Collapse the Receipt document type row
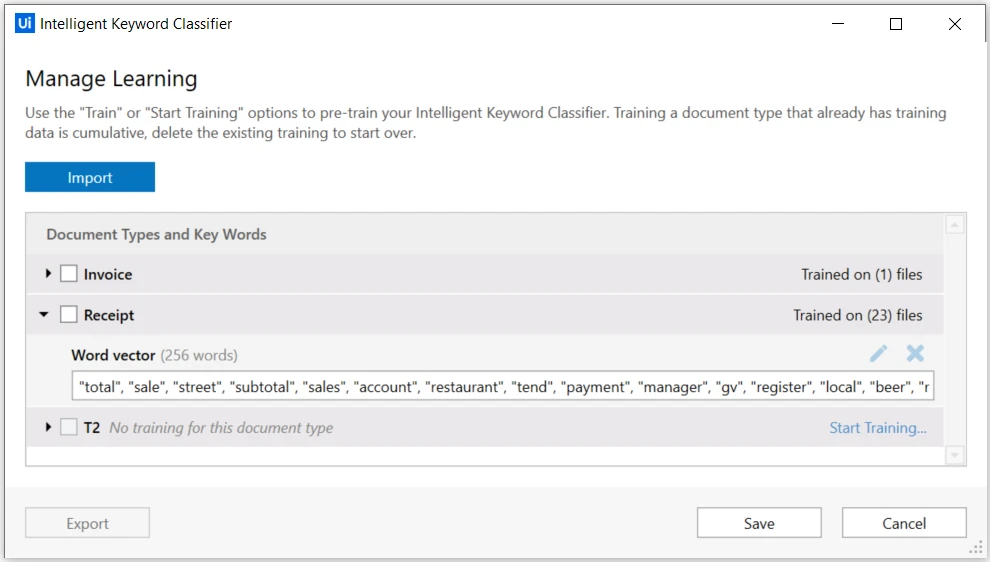The height and width of the screenshot is (562, 990). [x=44, y=314]
